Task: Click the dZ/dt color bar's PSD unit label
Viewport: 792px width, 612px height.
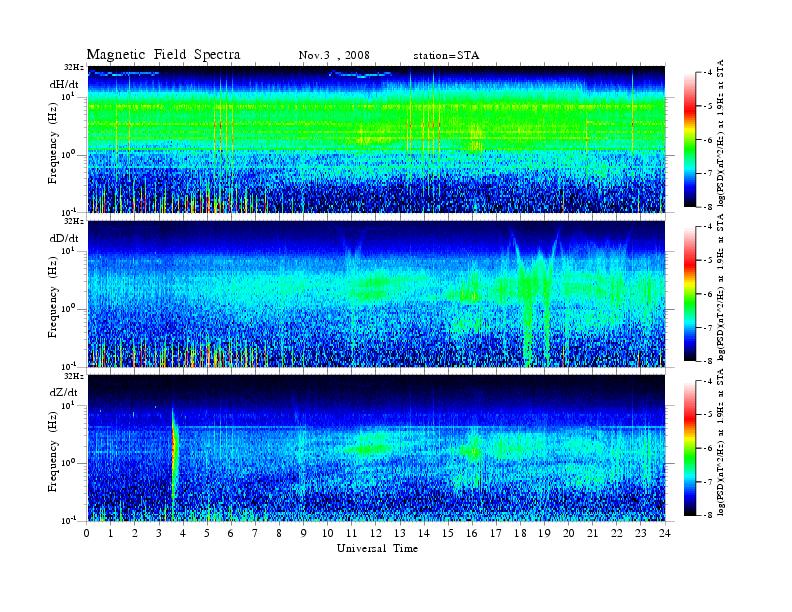Action: [x=721, y=442]
